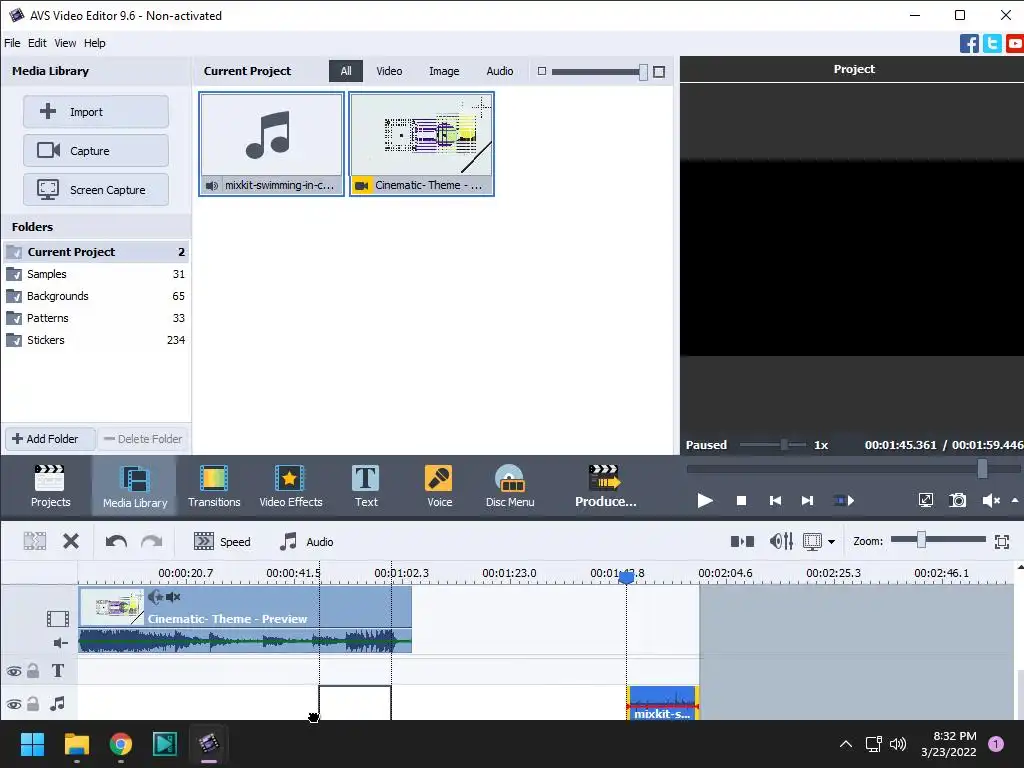The height and width of the screenshot is (768, 1024).
Task: Go to next frame
Action: click(x=807, y=500)
